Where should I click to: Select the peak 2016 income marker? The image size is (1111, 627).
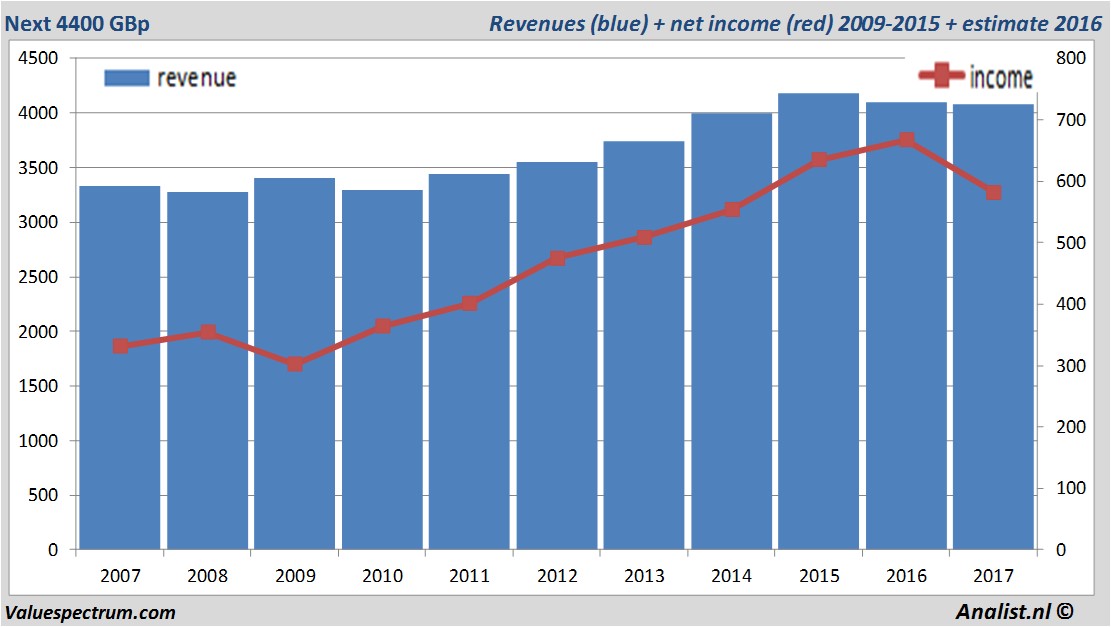[906, 140]
